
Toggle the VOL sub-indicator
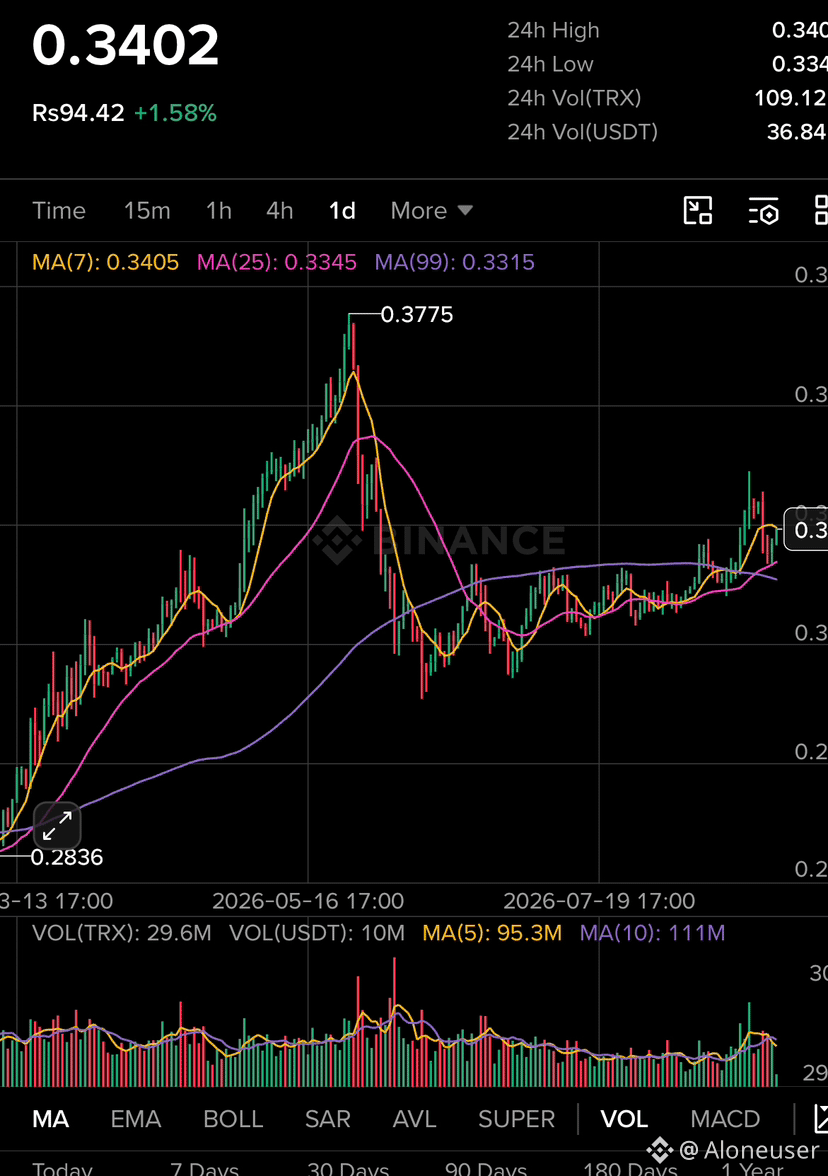point(624,1119)
